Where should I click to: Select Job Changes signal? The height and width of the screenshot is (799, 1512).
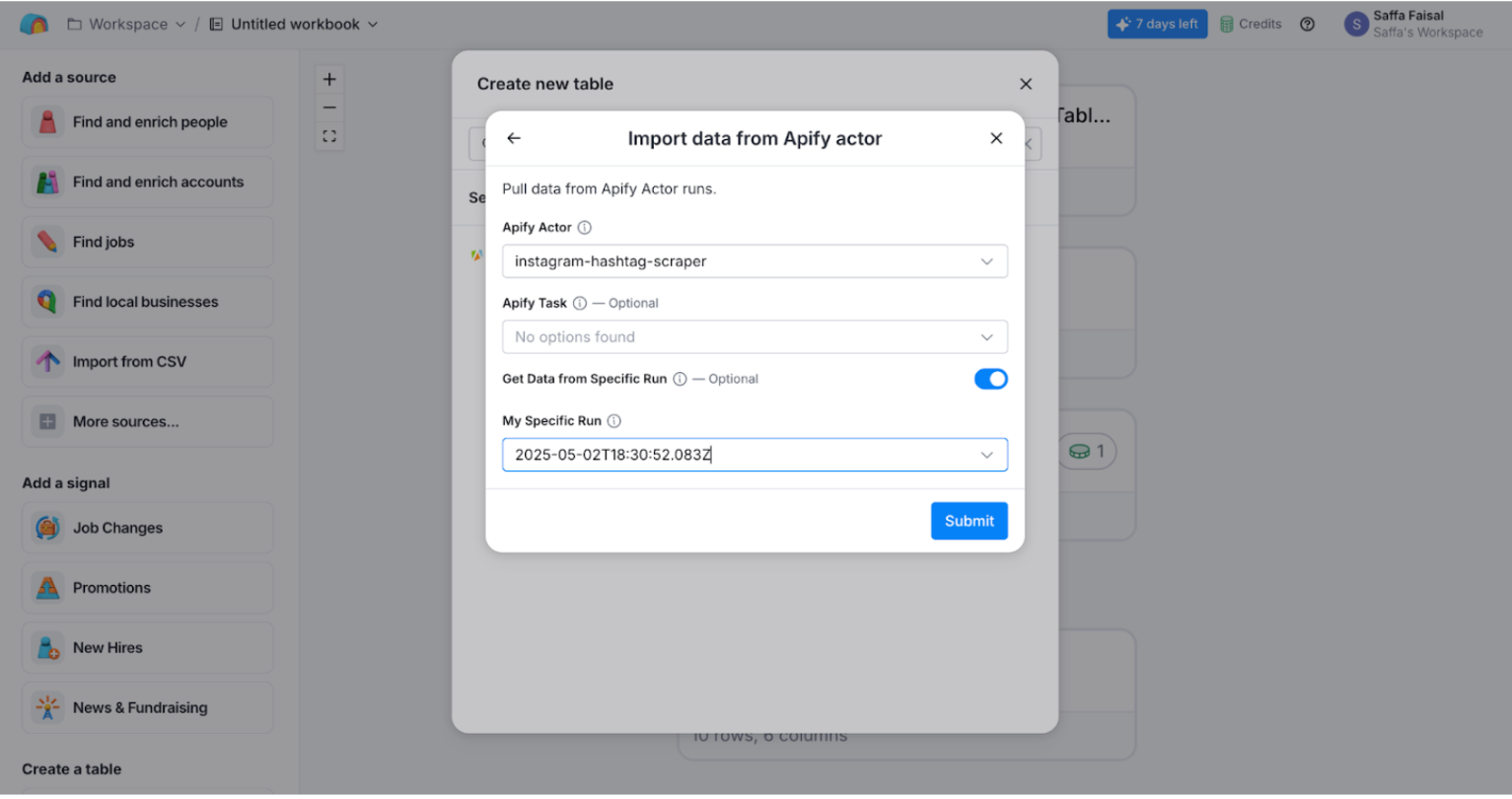click(148, 528)
